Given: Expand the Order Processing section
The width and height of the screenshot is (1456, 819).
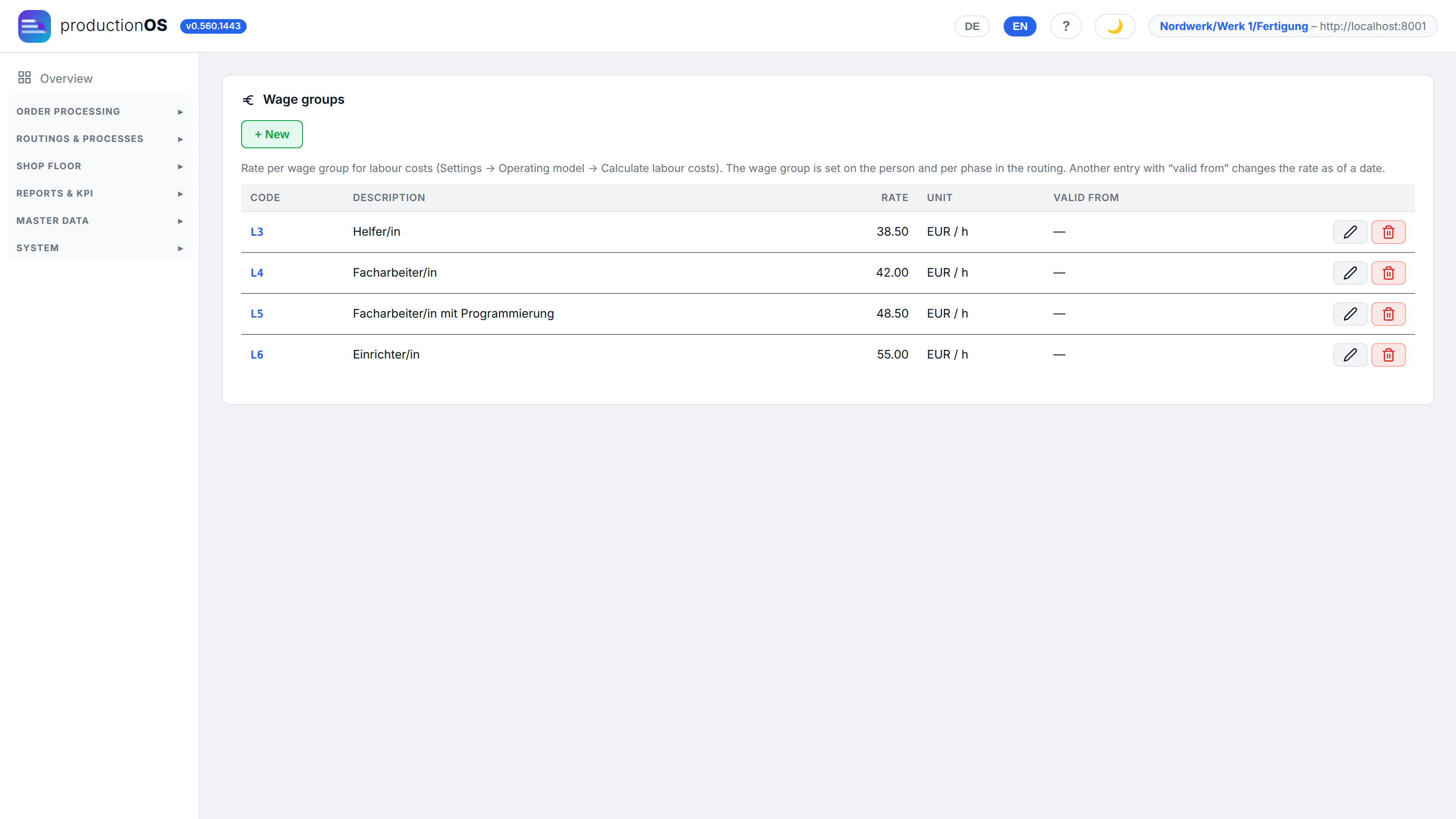Looking at the screenshot, I should (x=100, y=111).
